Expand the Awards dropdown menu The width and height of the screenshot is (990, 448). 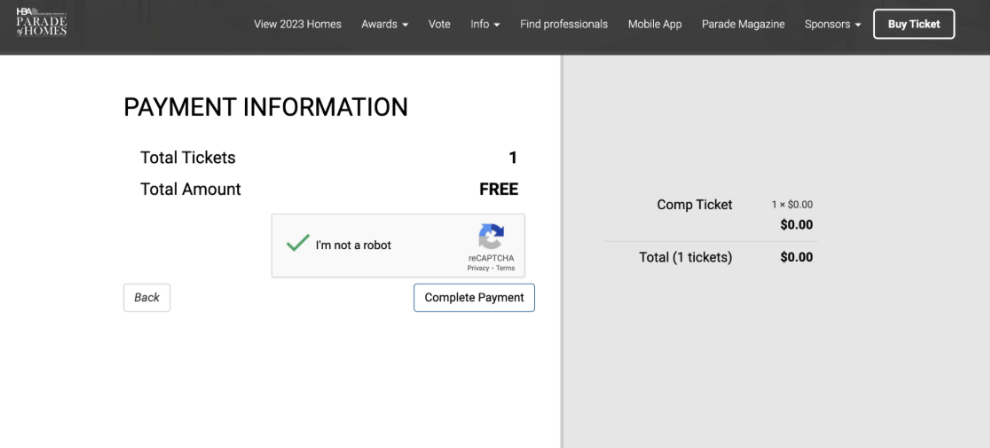[384, 24]
